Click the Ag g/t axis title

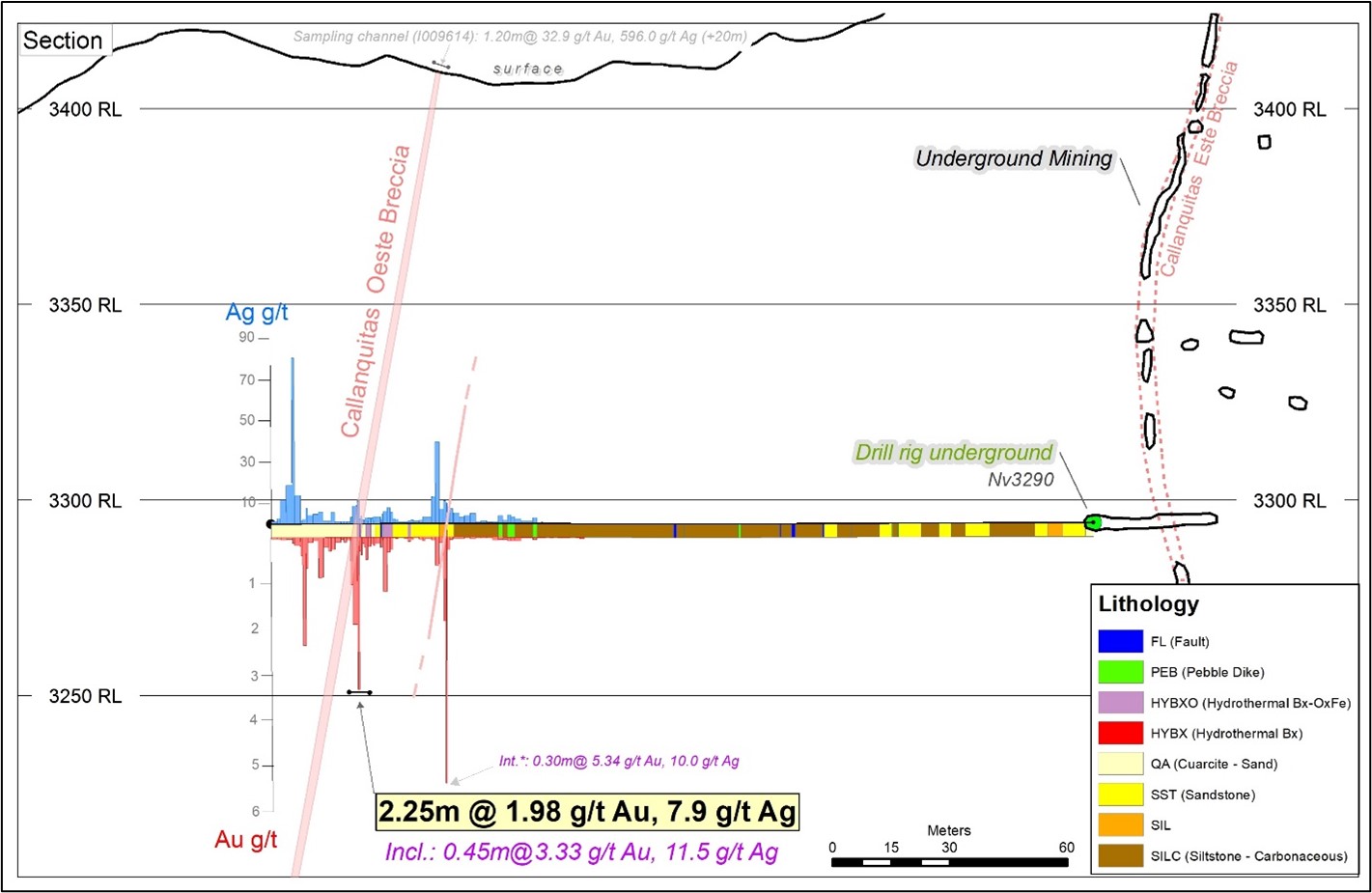tap(257, 313)
